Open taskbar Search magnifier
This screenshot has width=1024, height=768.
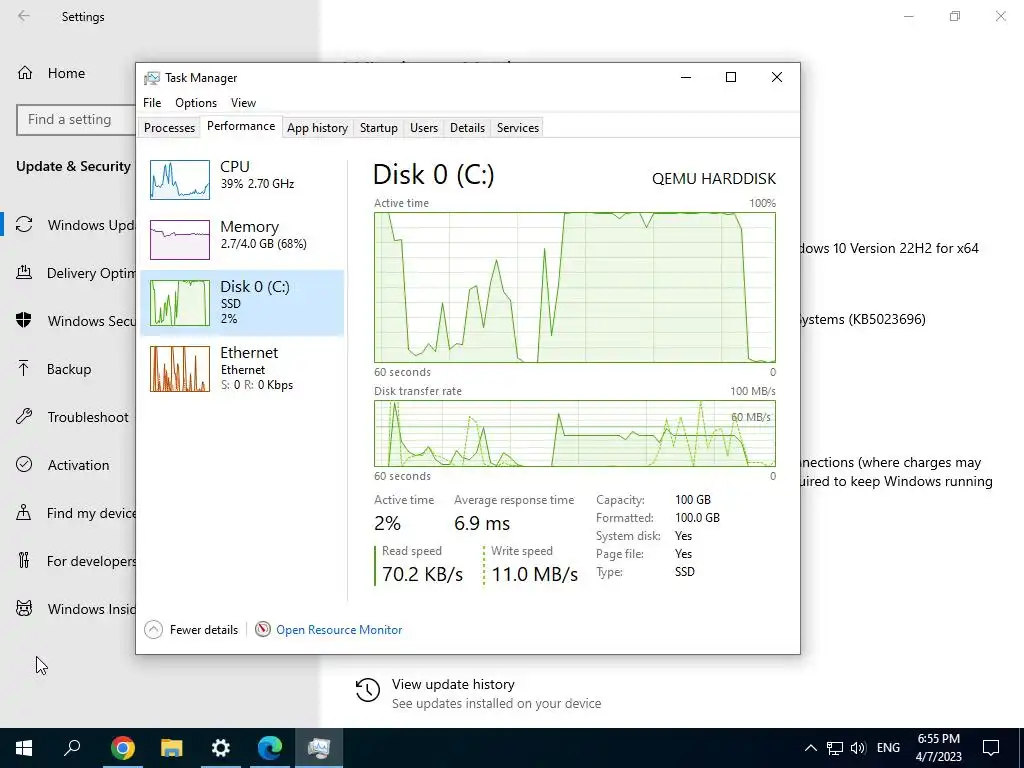coord(72,748)
